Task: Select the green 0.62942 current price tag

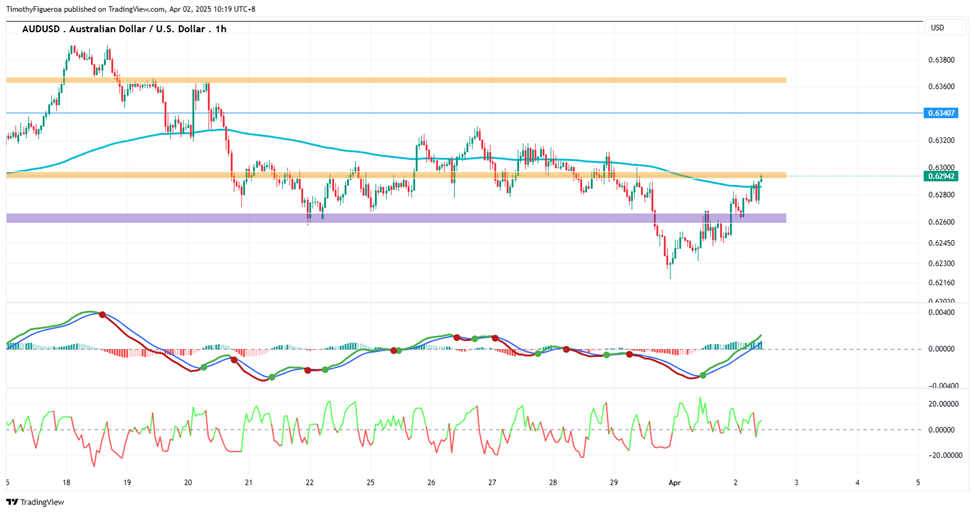Action: (x=942, y=176)
